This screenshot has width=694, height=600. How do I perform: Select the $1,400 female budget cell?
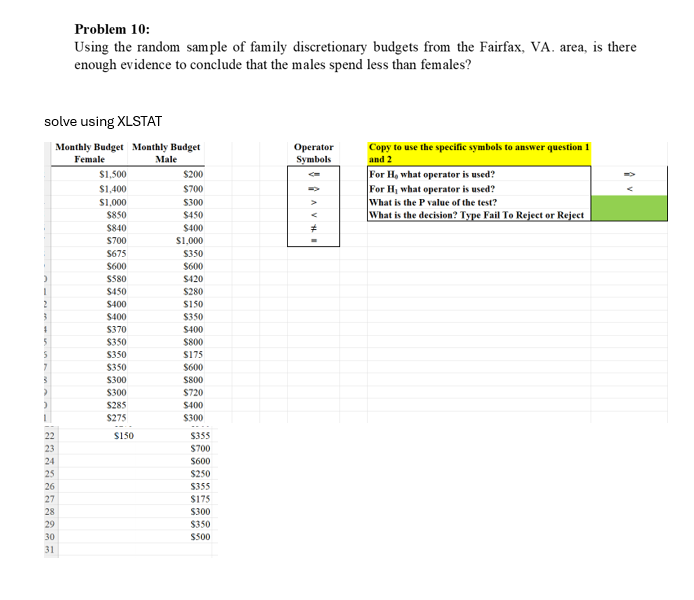89,189
